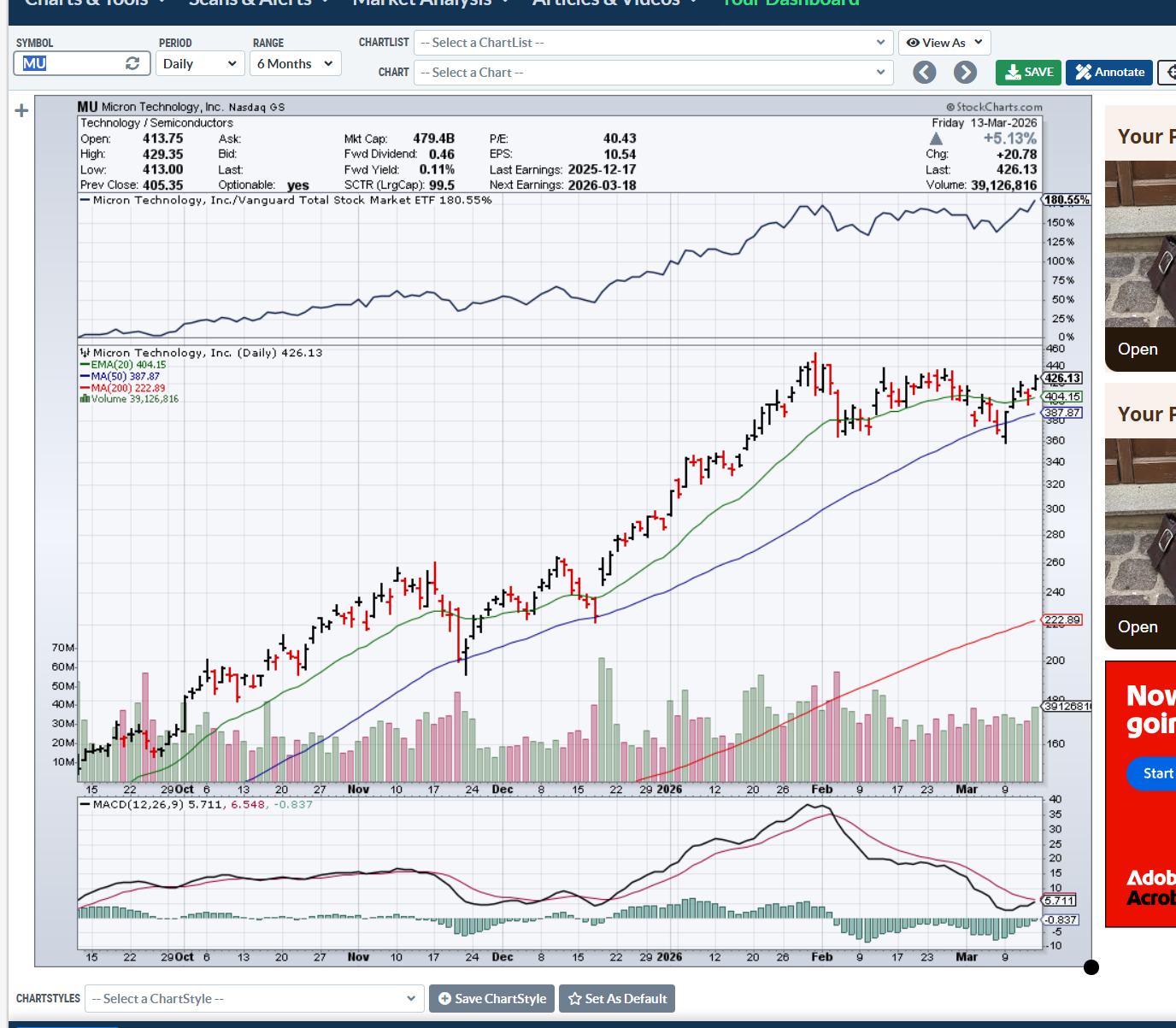
Task: Click the -0.837 MACD axis label
Action: pos(1061,920)
